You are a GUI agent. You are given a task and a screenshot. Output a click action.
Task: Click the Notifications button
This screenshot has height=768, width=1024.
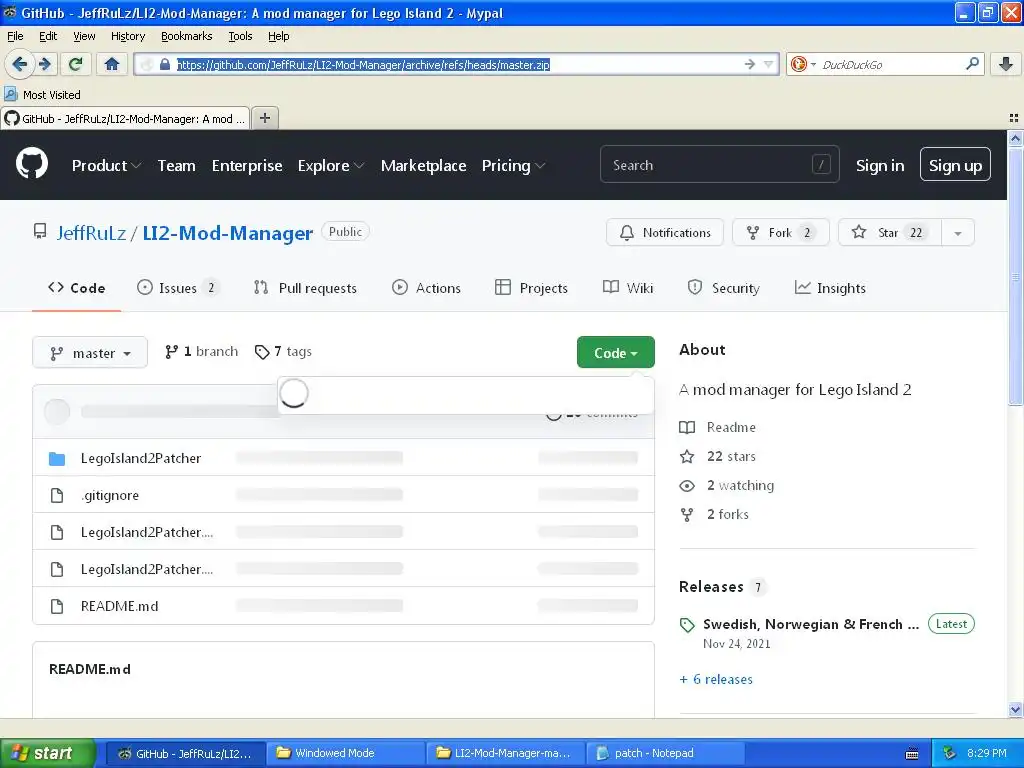(x=665, y=232)
